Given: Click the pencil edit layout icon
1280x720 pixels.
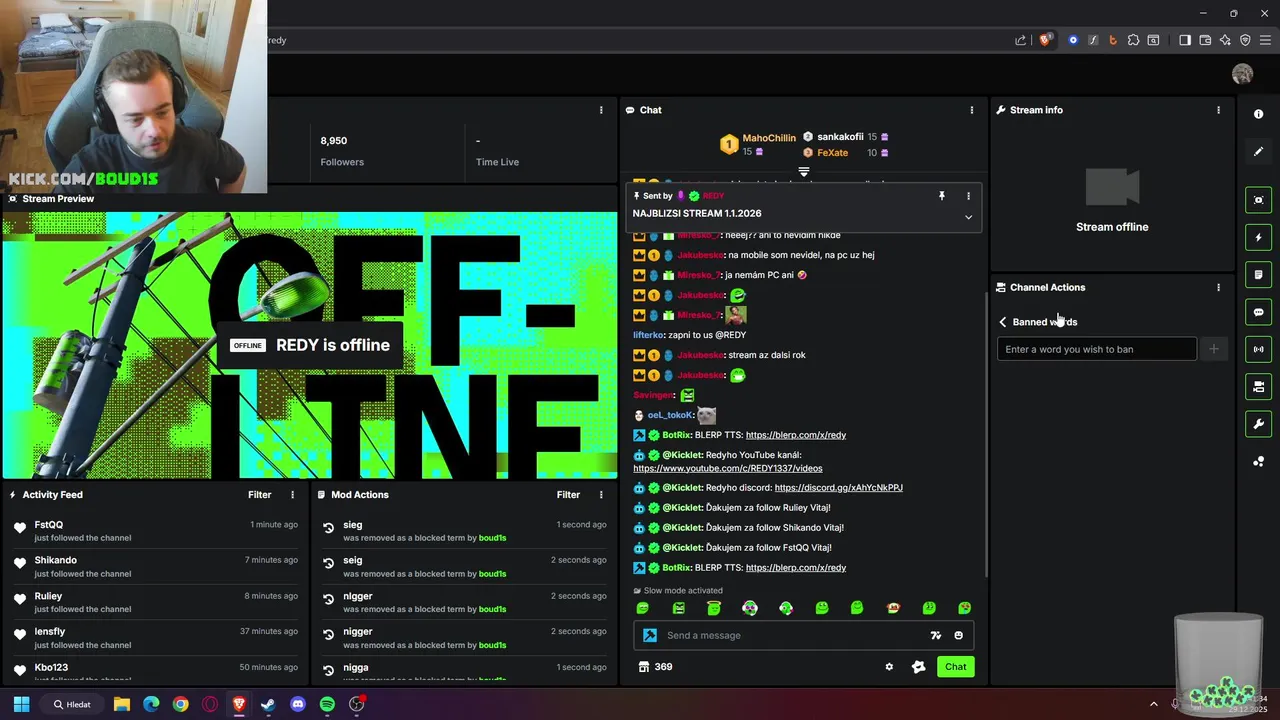Looking at the screenshot, I should coord(1258,152).
